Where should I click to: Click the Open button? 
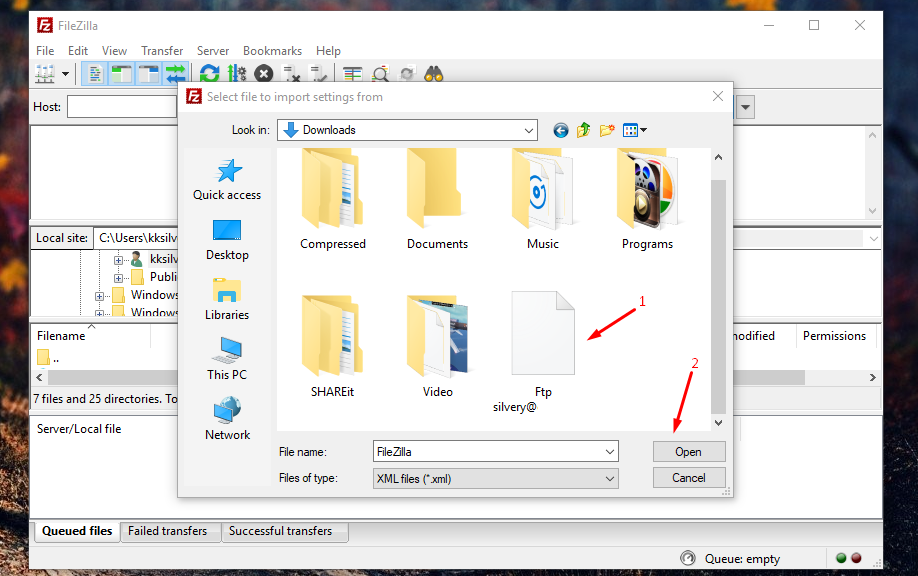click(689, 451)
